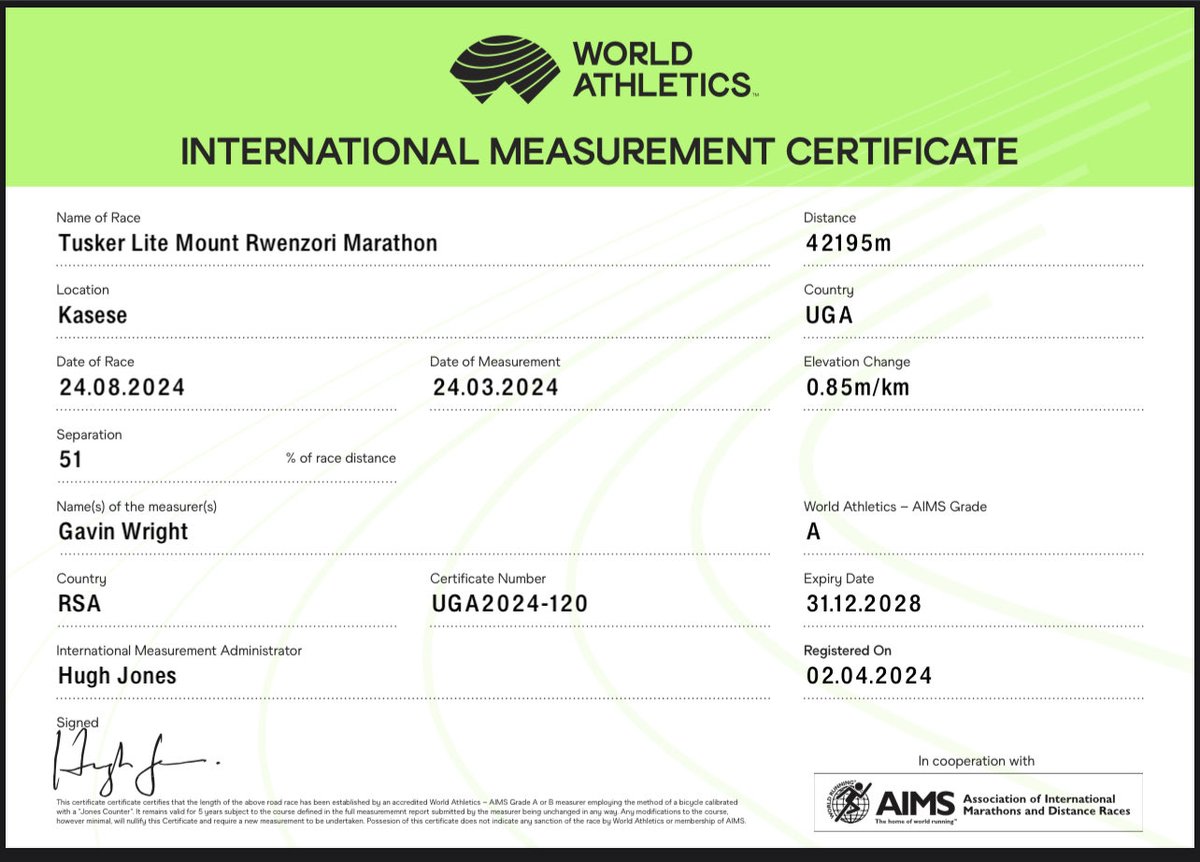Click the race name 'Tusker Lite Mount Rwenzori Marathon'
Image resolution: width=1200 pixels, height=862 pixels.
click(247, 243)
